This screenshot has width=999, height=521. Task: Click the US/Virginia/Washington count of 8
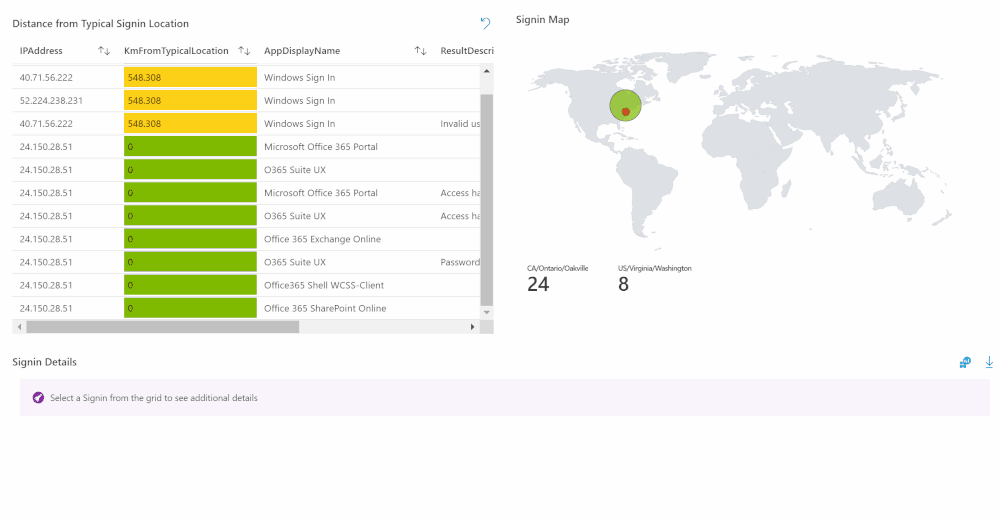(623, 284)
